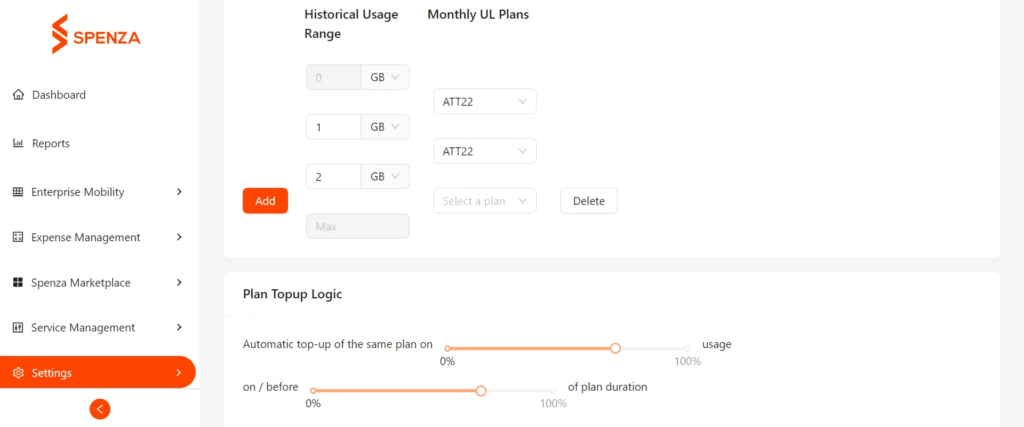Open the GB unit dropdown beside value 2
The width and height of the screenshot is (1024, 427).
pyautogui.click(x=385, y=176)
